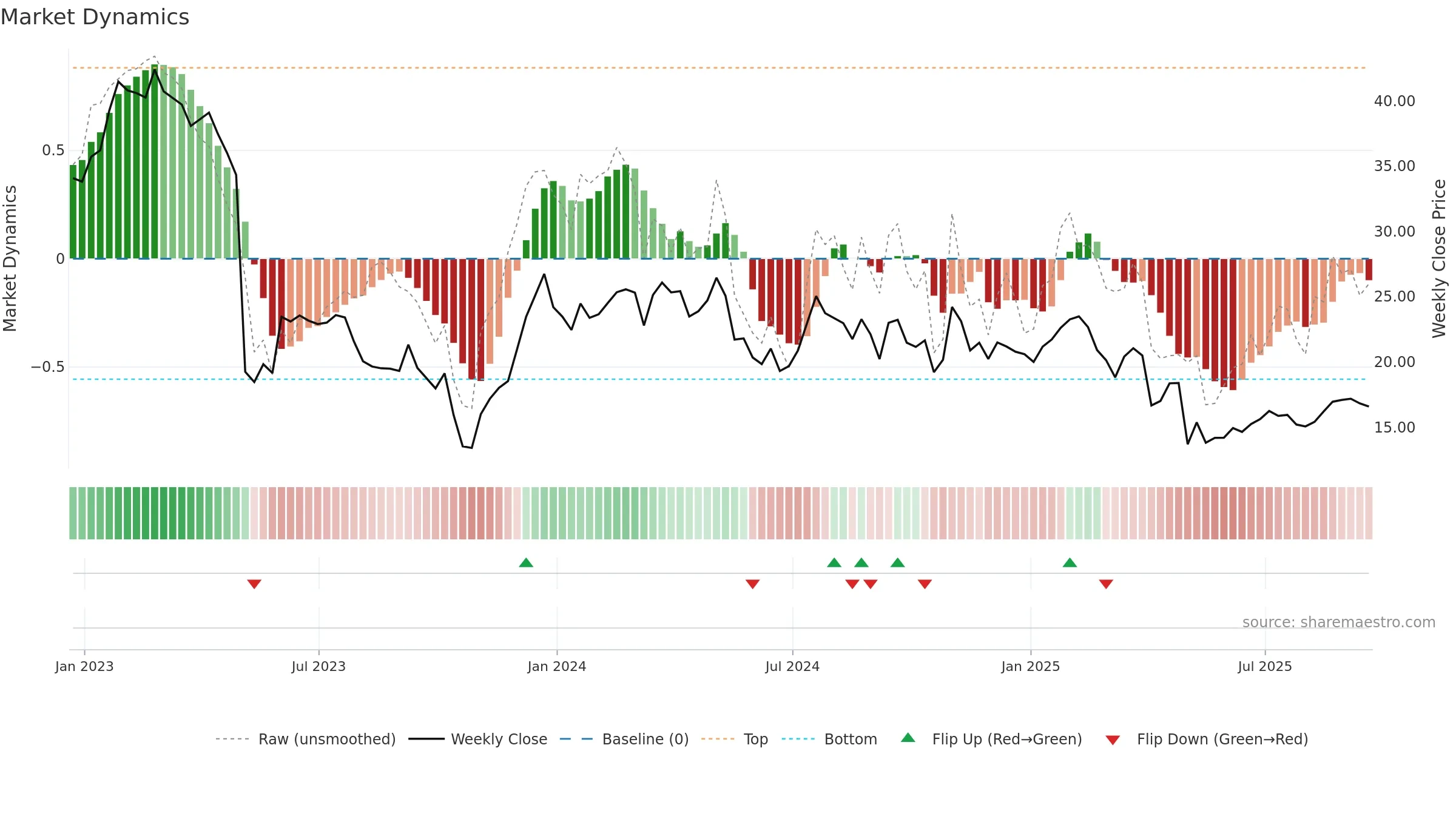This screenshot has height=819, width=1456.
Task: Click the Jan 2024 axis label
Action: 557,666
